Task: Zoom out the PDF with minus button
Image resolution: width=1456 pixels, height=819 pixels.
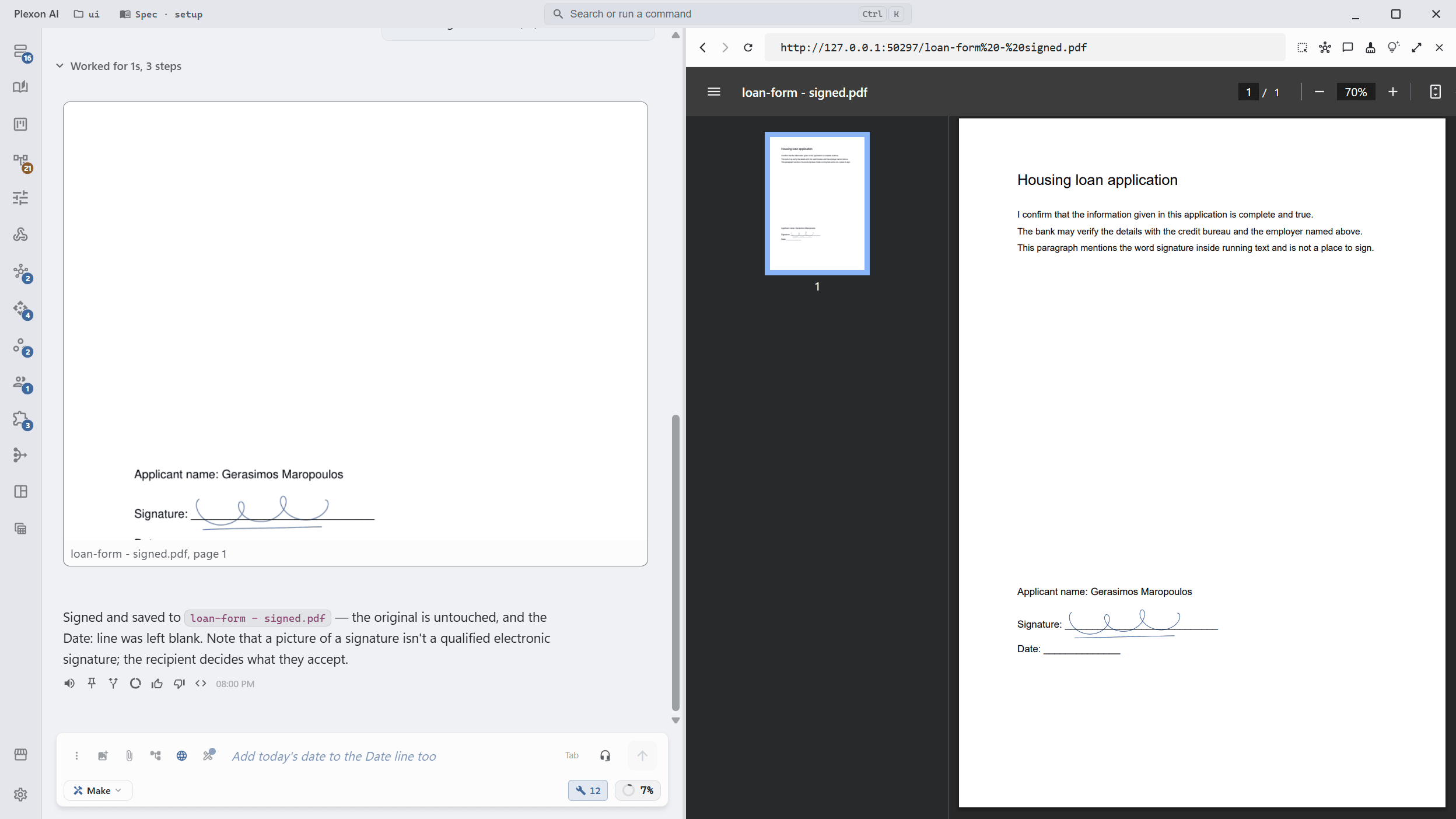Action: tap(1319, 92)
